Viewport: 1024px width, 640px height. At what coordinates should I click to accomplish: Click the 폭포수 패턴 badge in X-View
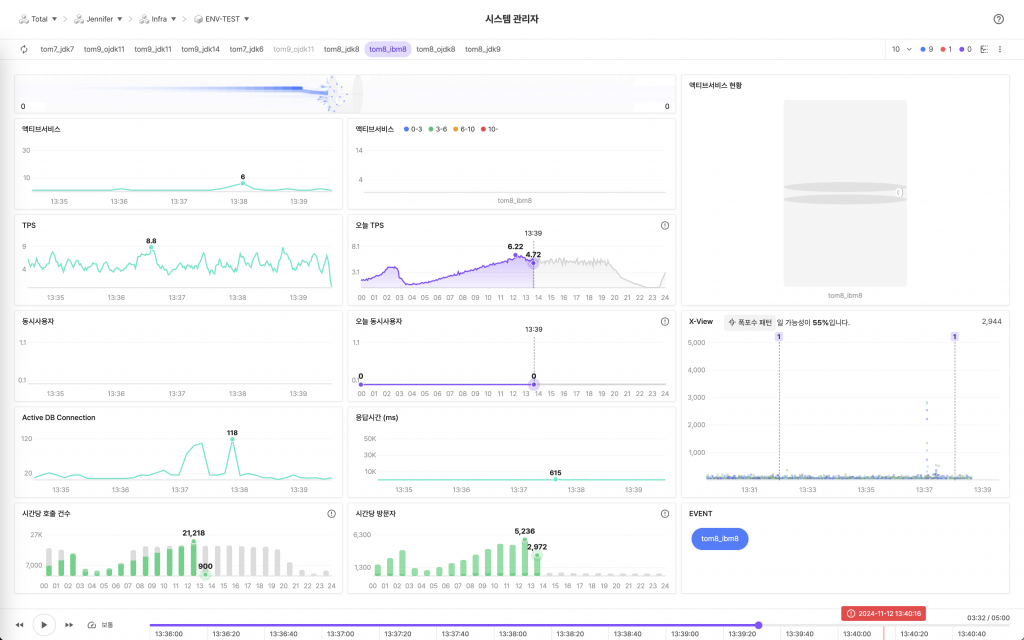(750, 322)
